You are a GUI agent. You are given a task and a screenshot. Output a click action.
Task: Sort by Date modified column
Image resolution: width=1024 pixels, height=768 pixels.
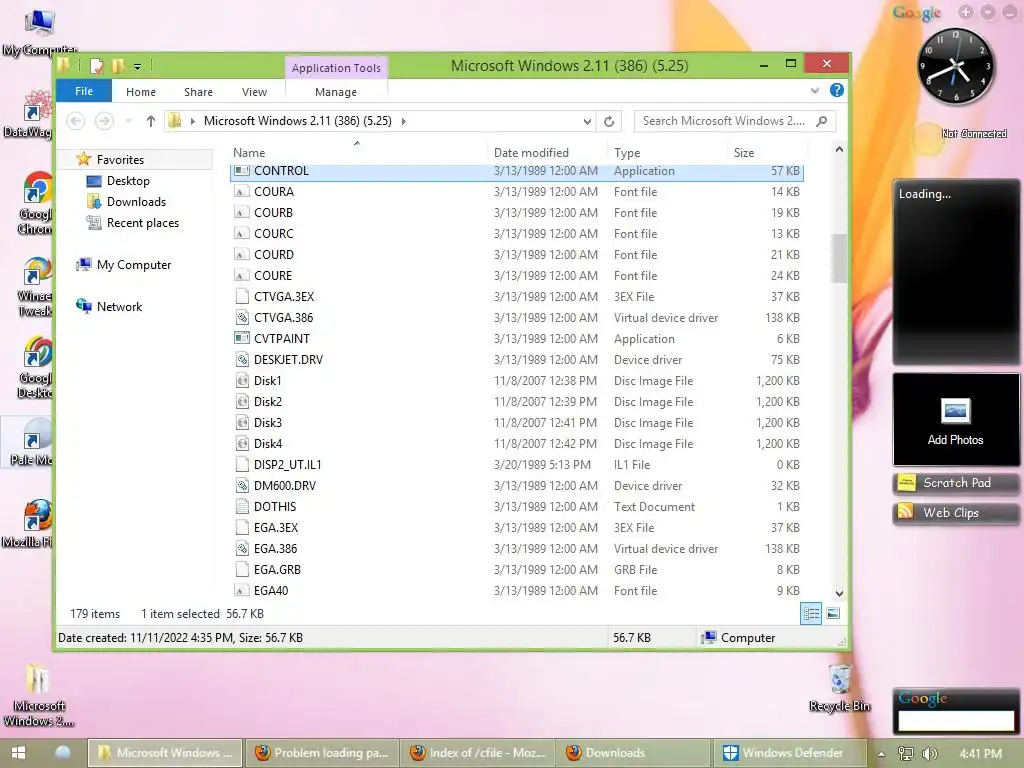[x=531, y=153]
